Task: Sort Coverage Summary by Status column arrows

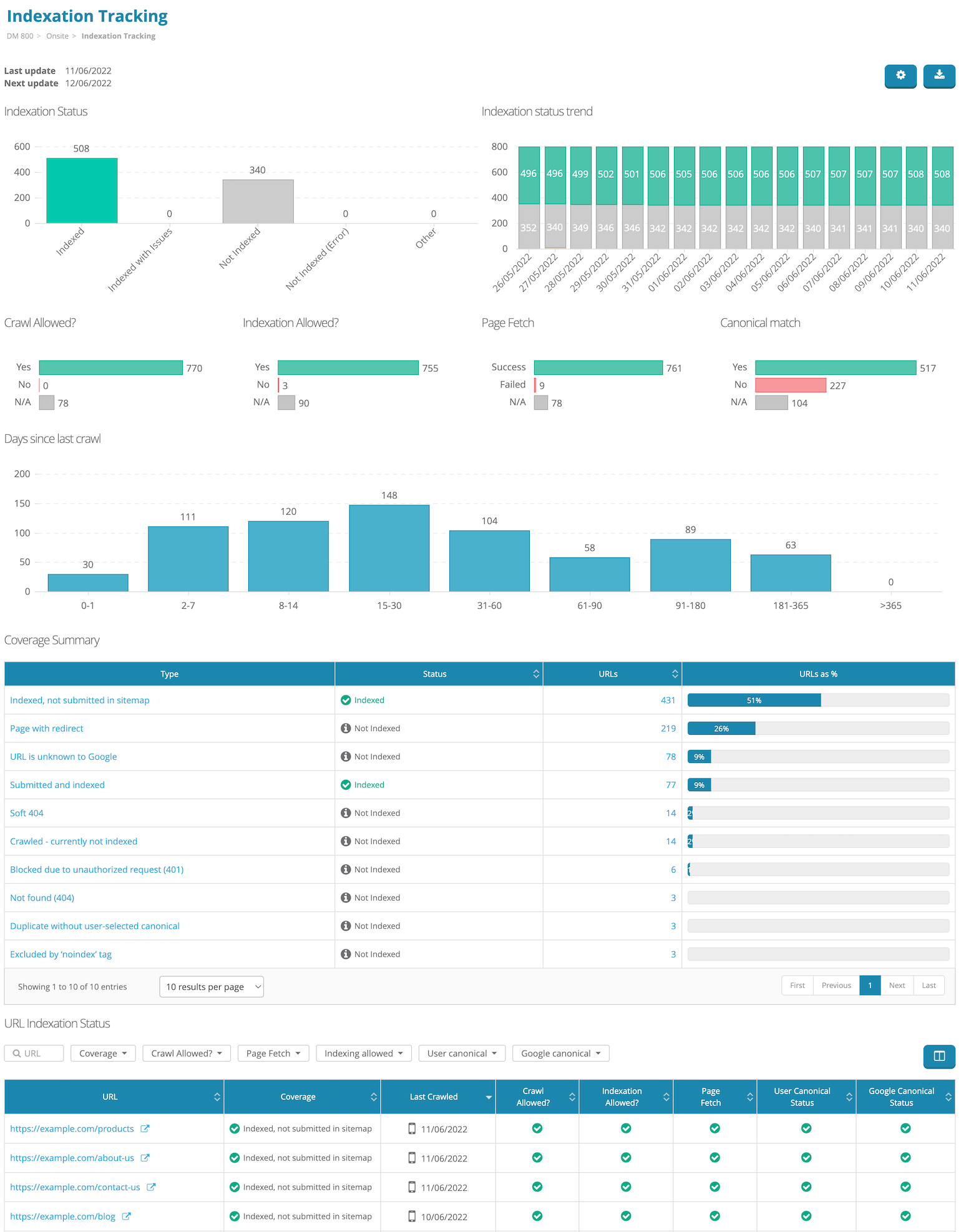Action: 535,674
